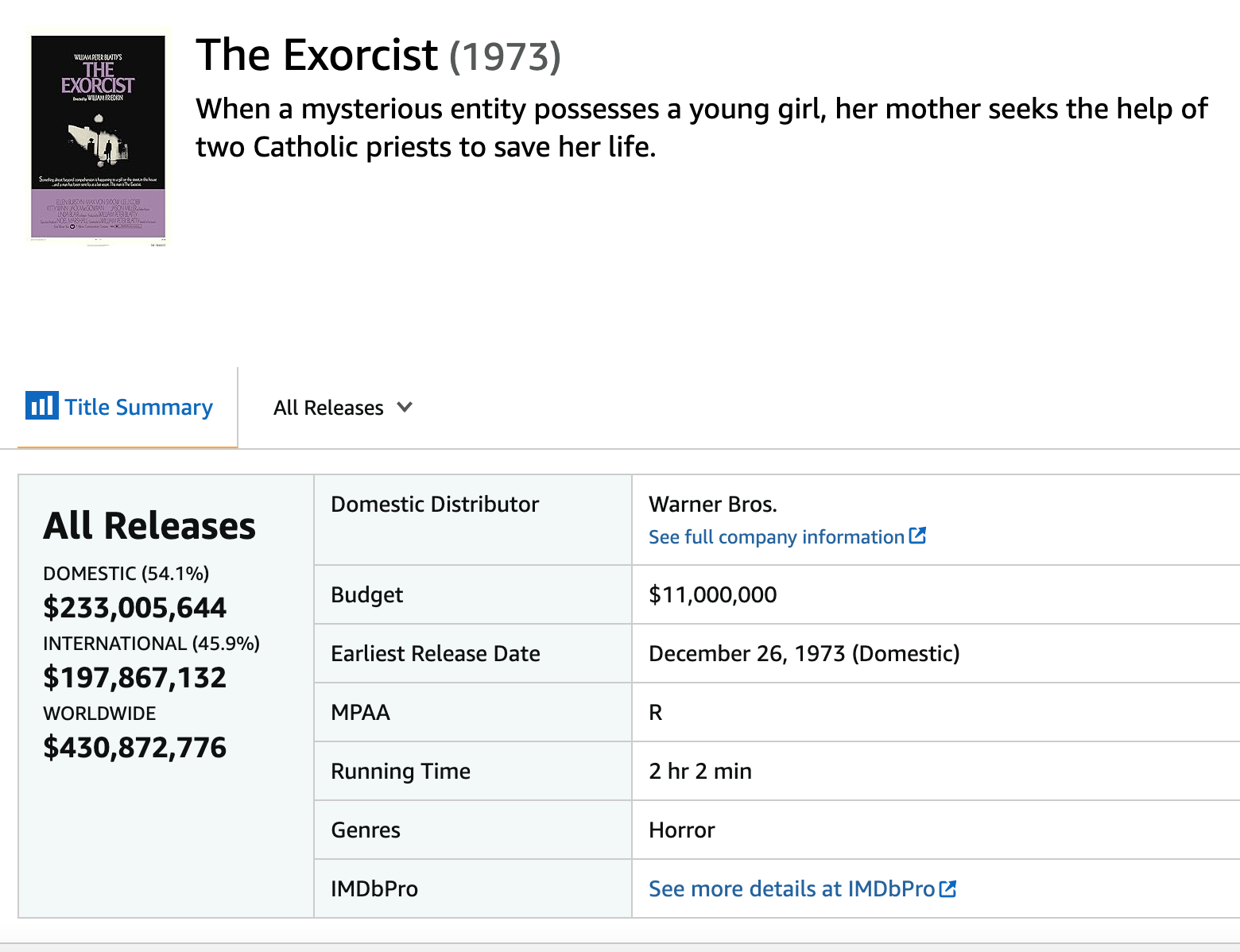Select the Warner Bros. distributor text
1240x952 pixels.
coord(713,505)
